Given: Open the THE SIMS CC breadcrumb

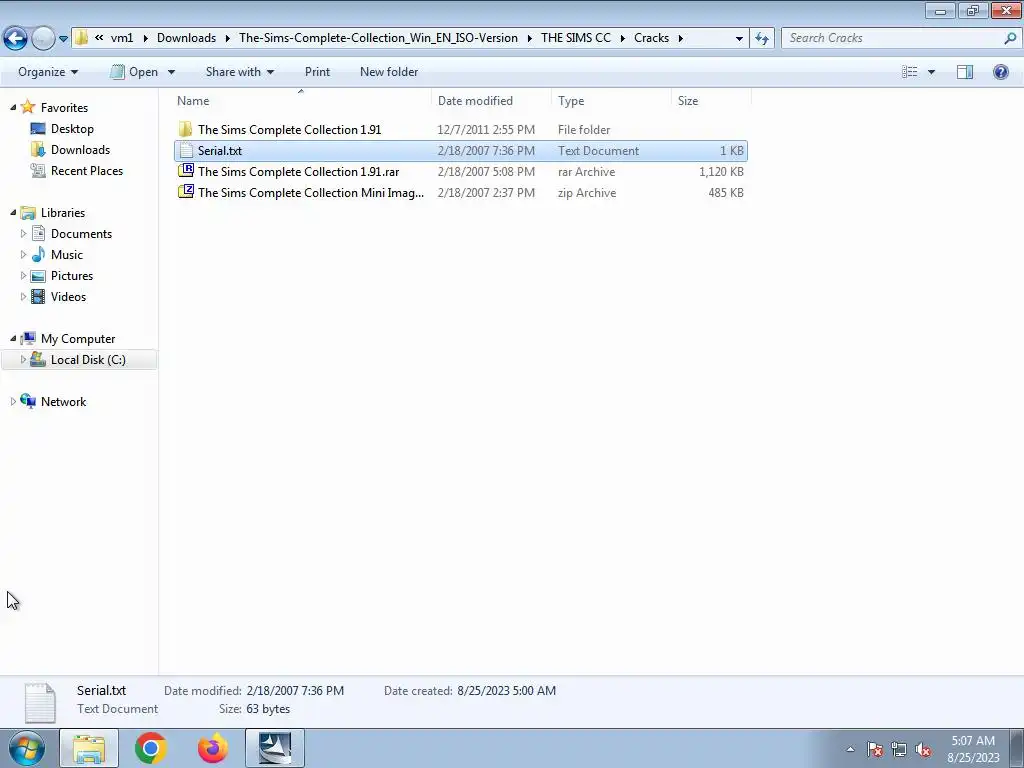Looking at the screenshot, I should (575, 38).
